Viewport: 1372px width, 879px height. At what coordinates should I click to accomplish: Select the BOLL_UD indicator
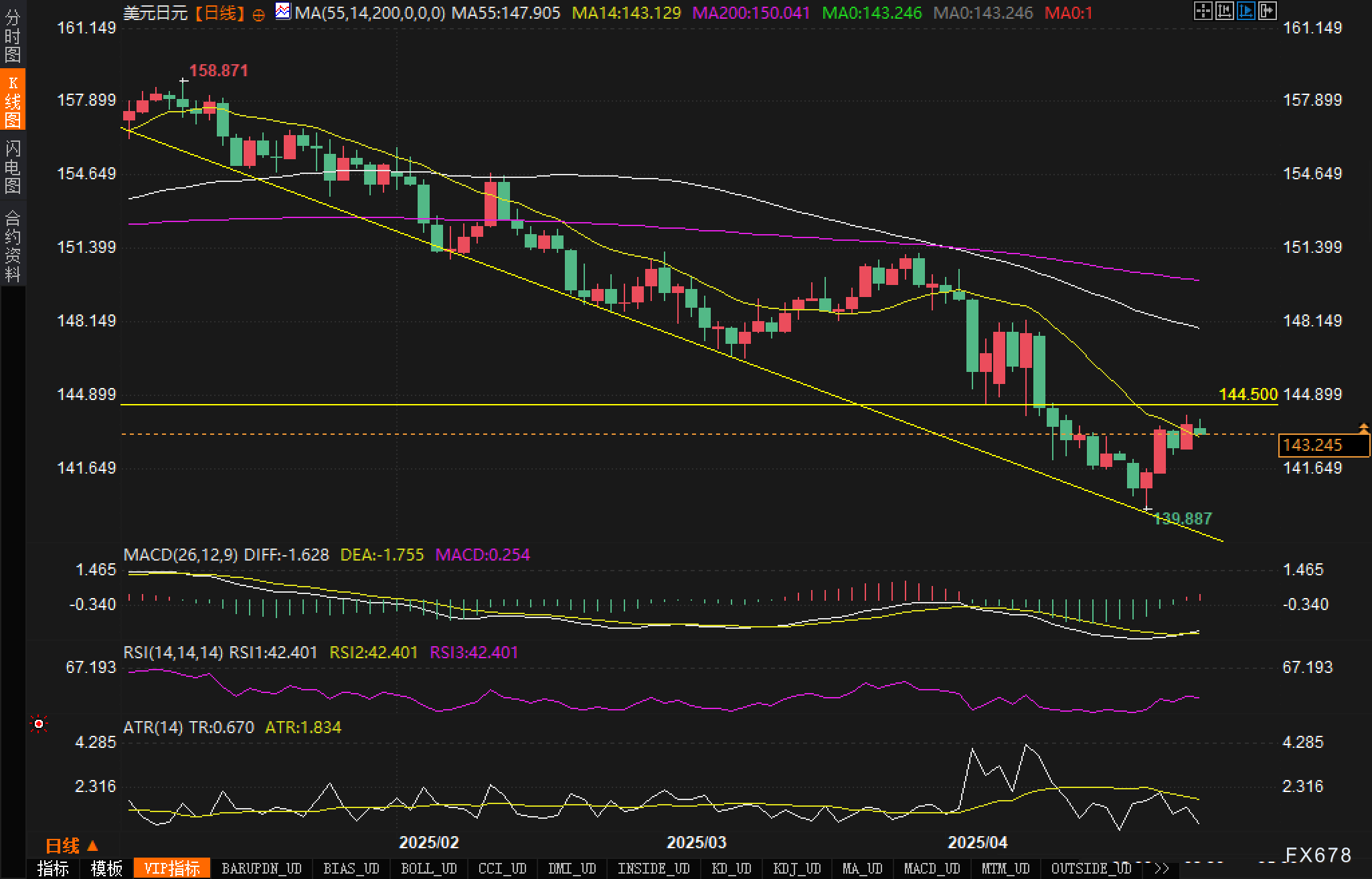pyautogui.click(x=428, y=868)
